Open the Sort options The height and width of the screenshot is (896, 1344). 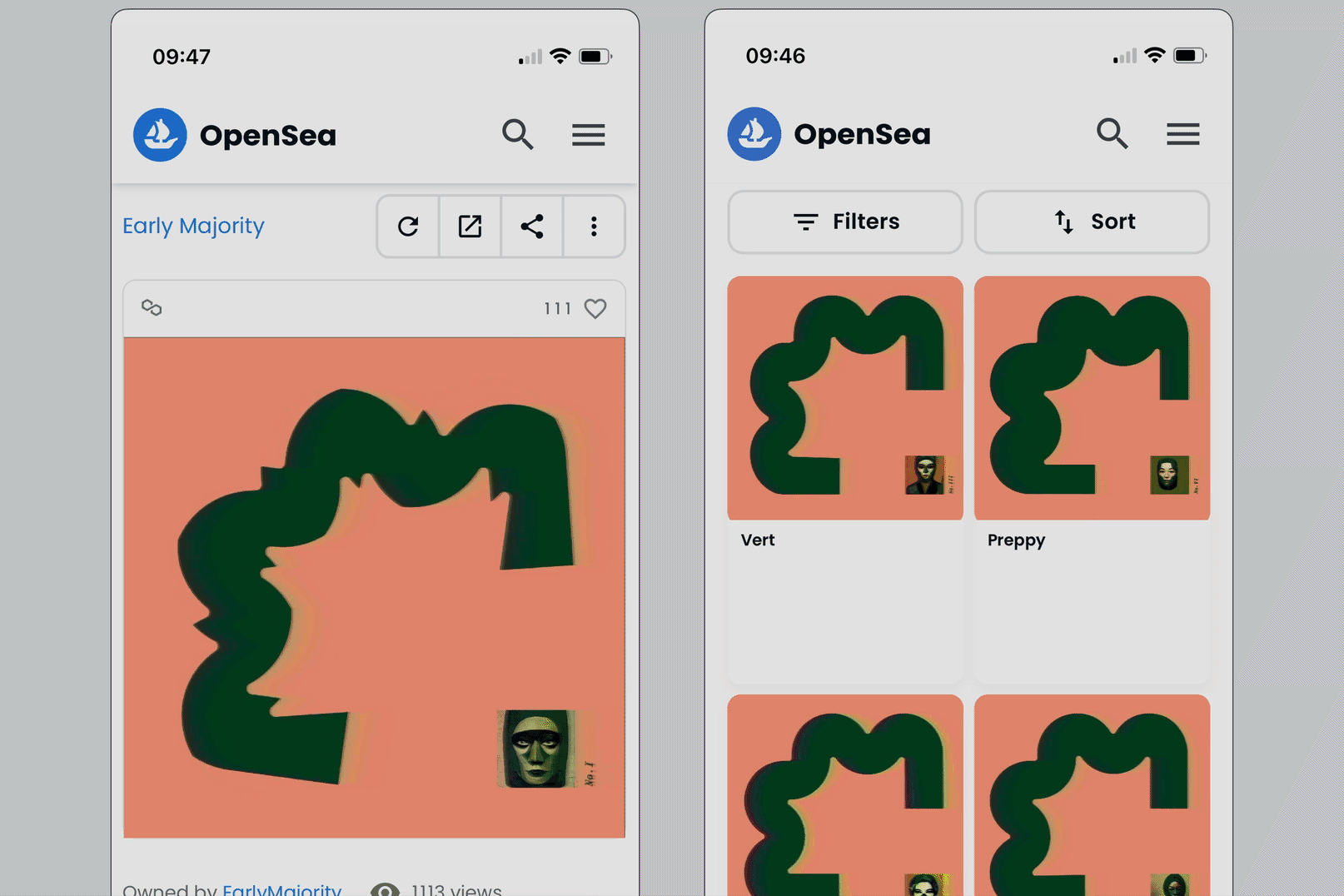coord(1092,222)
